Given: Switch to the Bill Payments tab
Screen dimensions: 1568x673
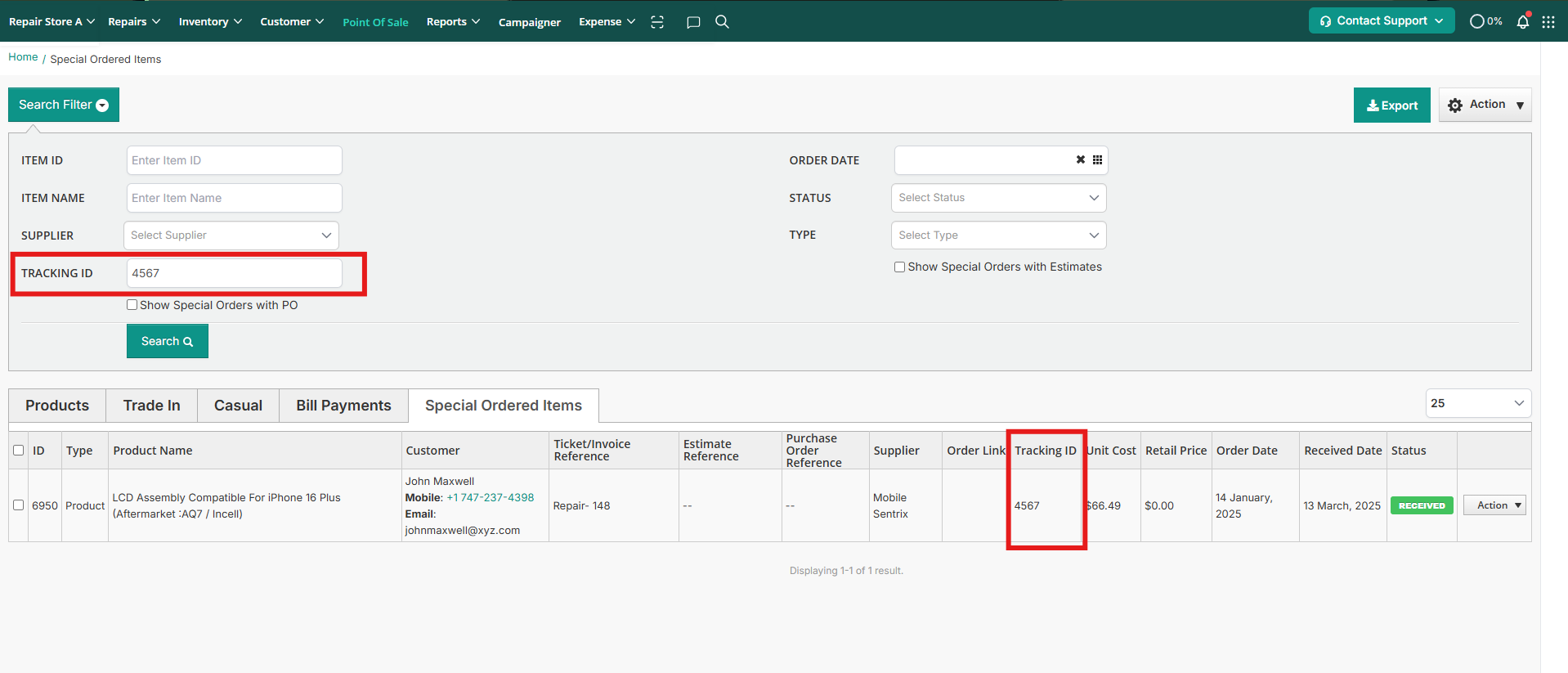Looking at the screenshot, I should coord(343,406).
